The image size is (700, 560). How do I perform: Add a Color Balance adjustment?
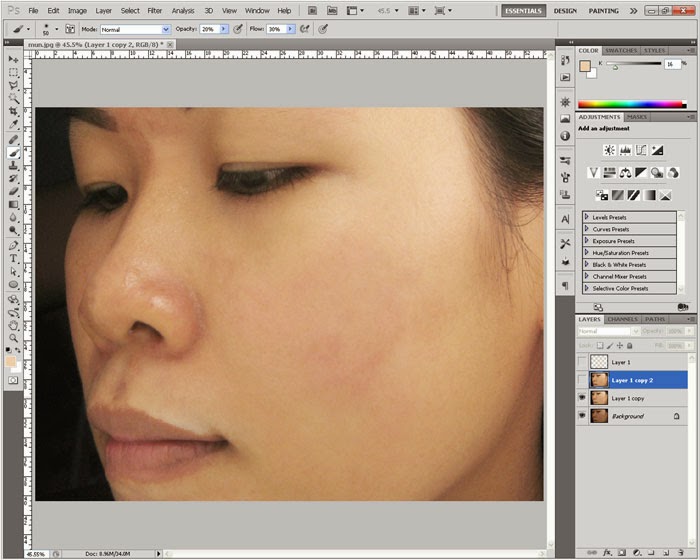point(625,172)
